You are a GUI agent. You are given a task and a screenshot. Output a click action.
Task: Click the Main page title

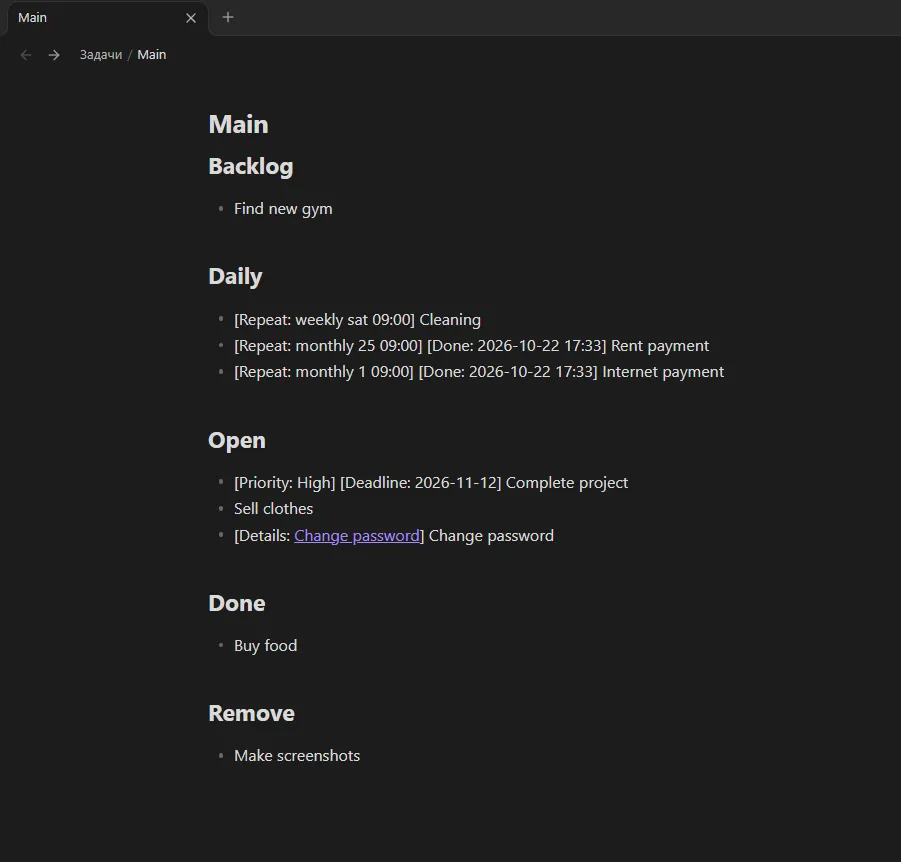pyautogui.click(x=238, y=125)
